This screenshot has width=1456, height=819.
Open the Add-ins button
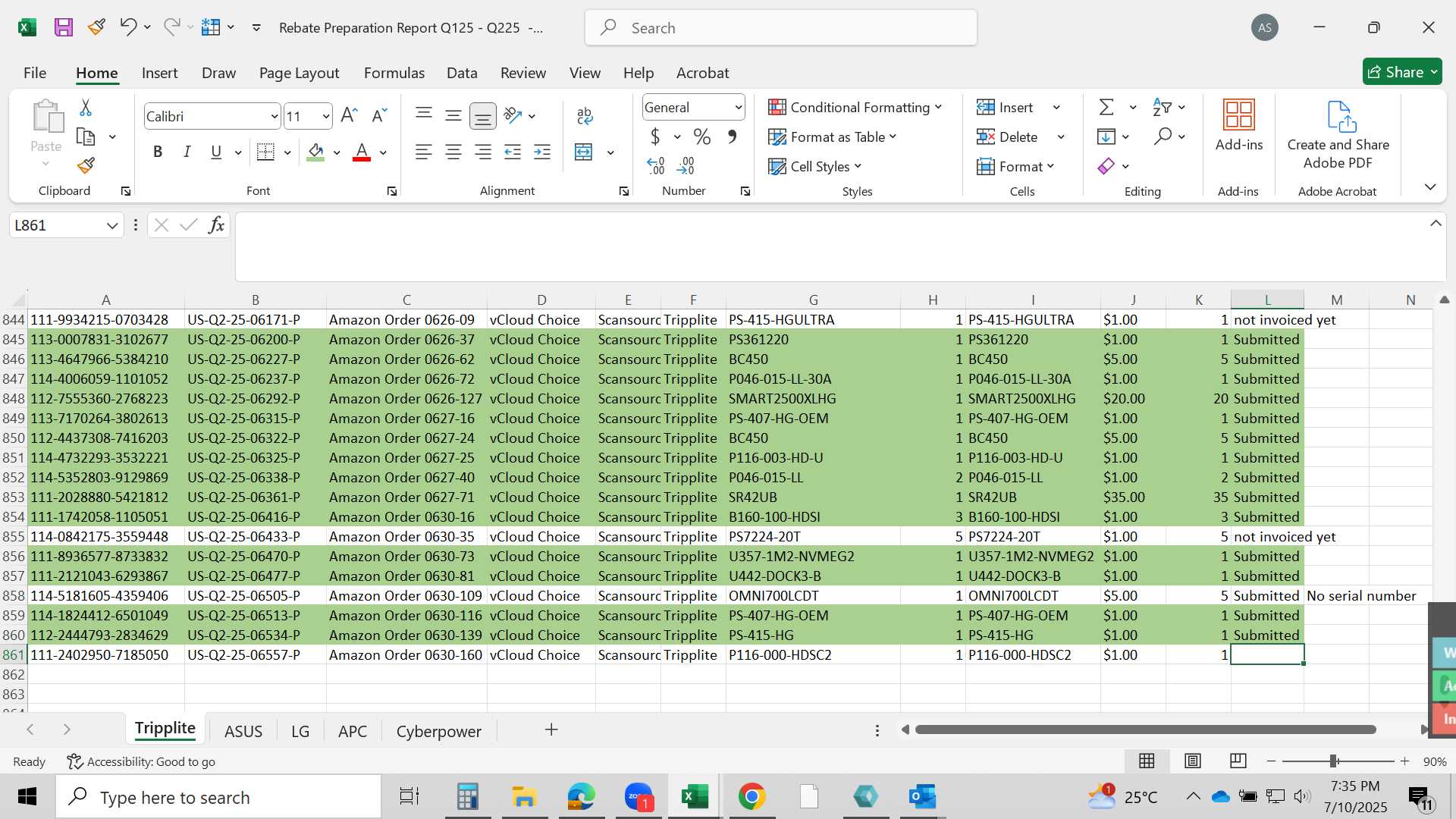[1239, 126]
